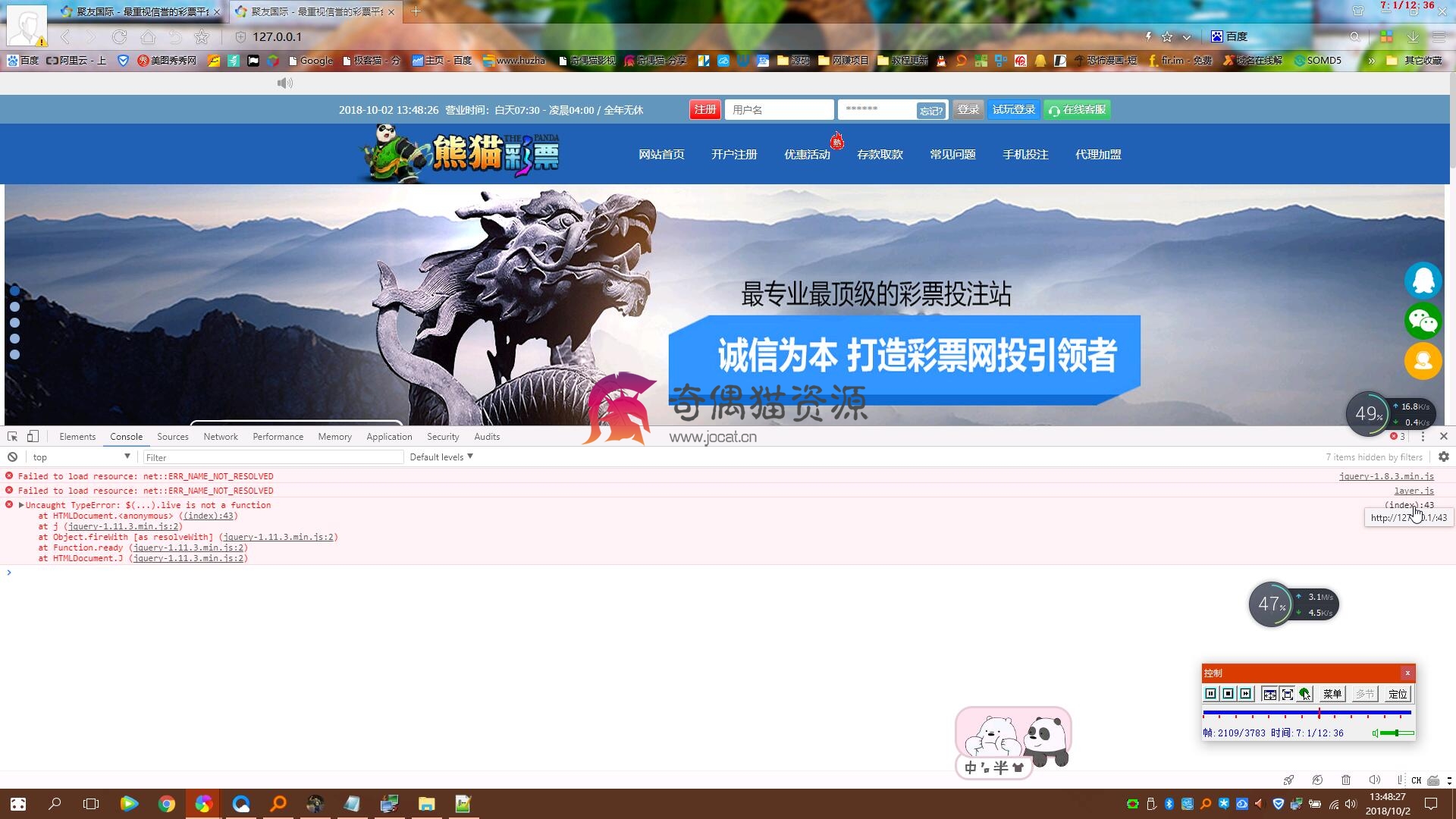Close the 控制 panel
This screenshot has width=1456, height=819.
click(x=1407, y=673)
